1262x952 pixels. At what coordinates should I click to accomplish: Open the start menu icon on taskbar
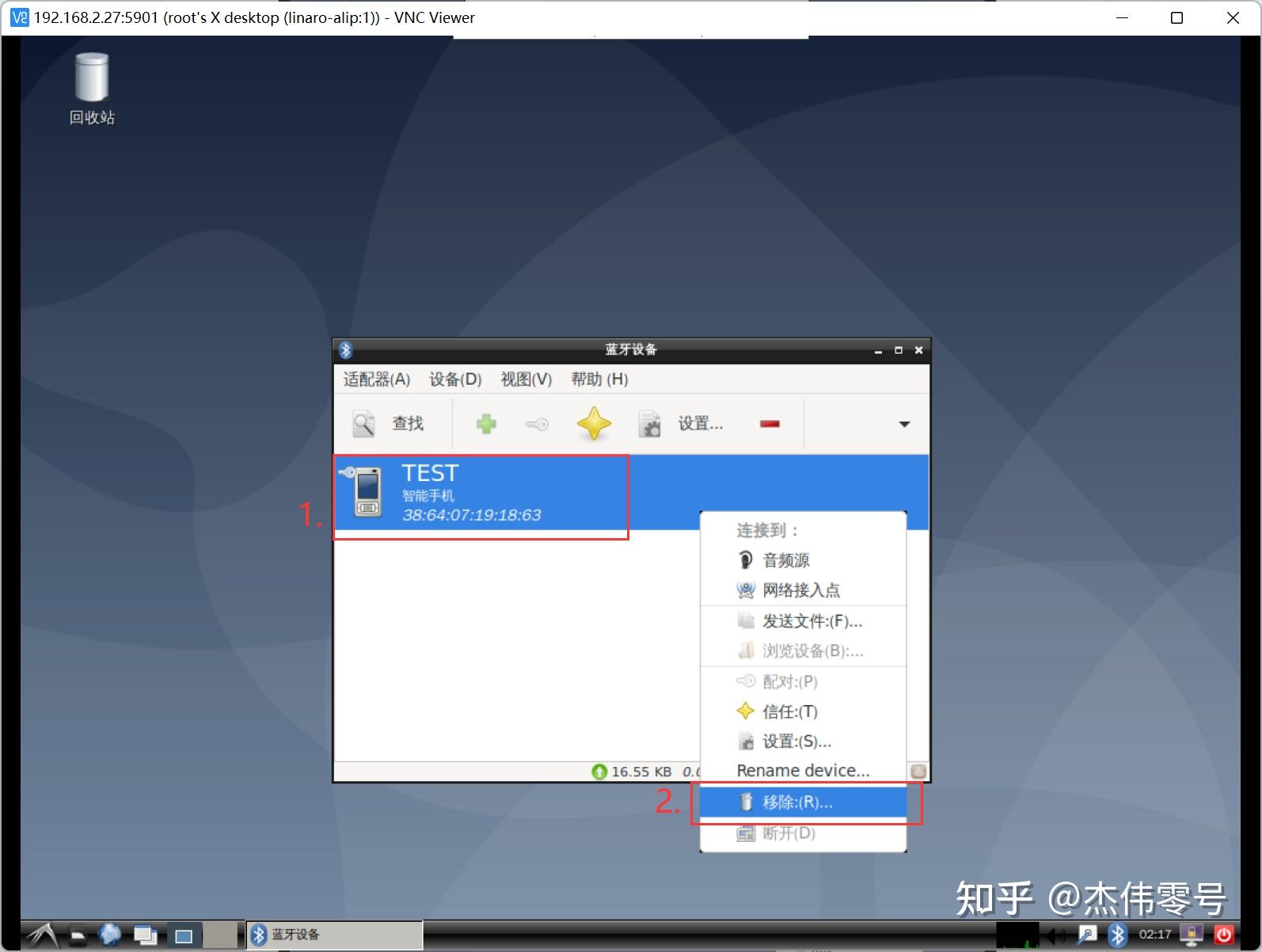(42, 935)
